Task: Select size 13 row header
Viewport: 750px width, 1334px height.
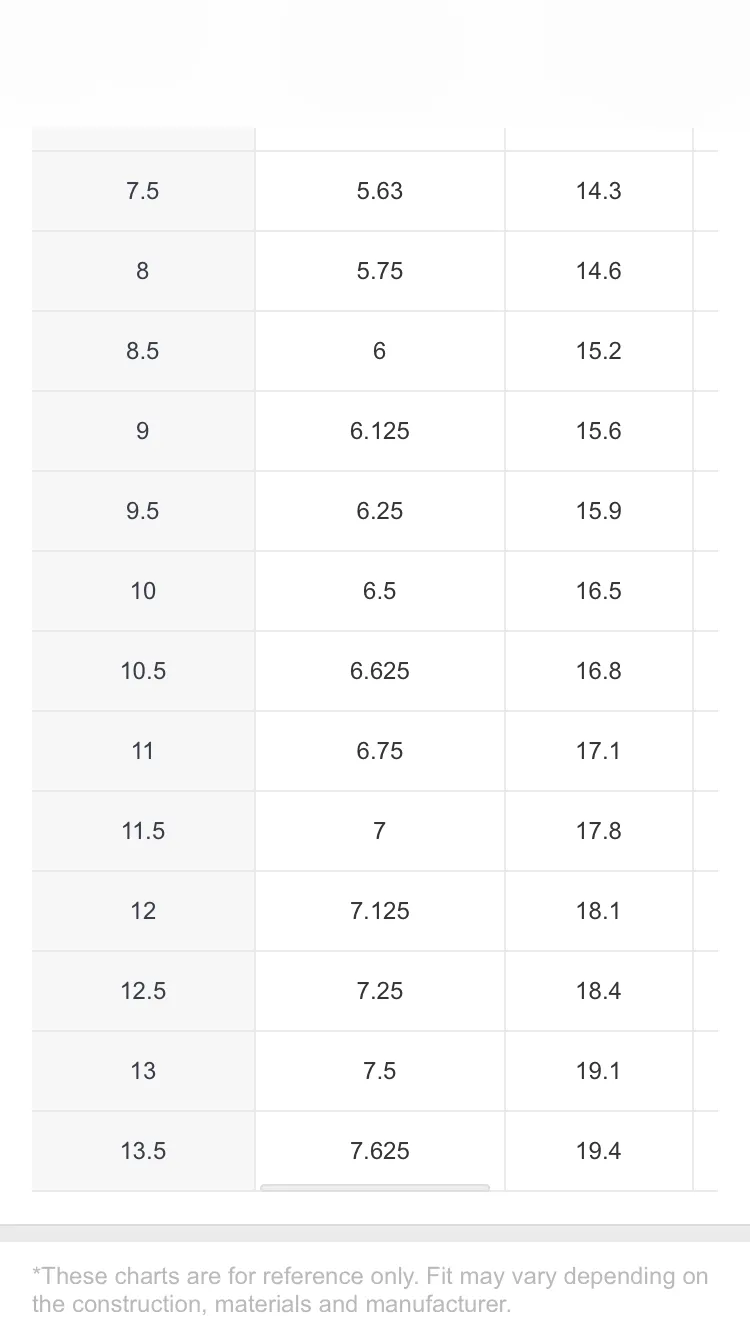Action: (x=143, y=1071)
